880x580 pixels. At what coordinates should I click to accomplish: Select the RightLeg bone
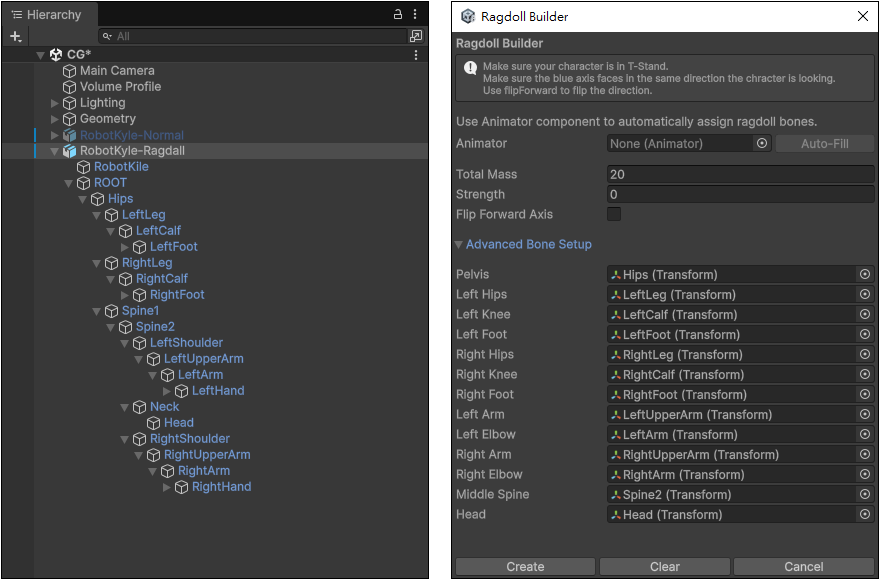tap(147, 263)
